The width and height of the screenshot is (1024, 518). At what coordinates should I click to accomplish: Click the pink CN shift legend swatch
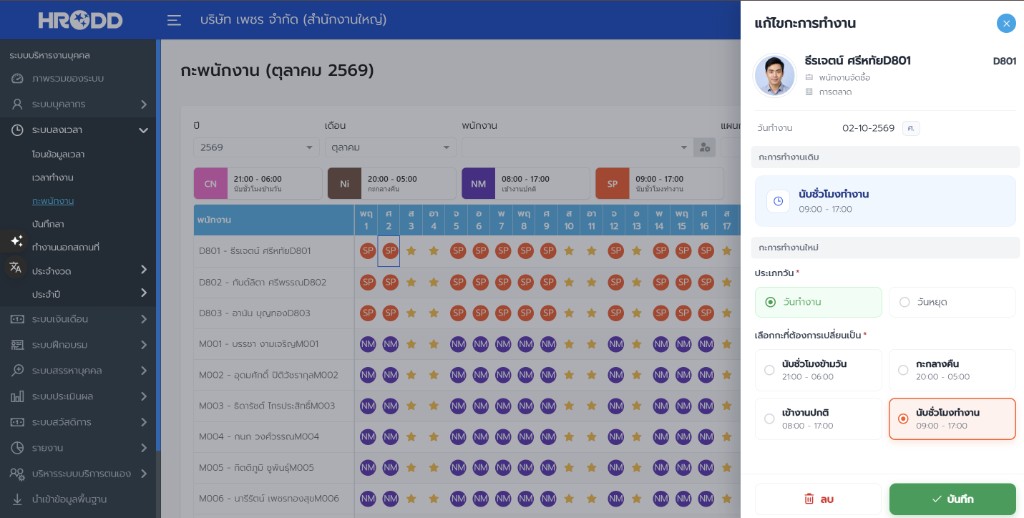tap(210, 184)
